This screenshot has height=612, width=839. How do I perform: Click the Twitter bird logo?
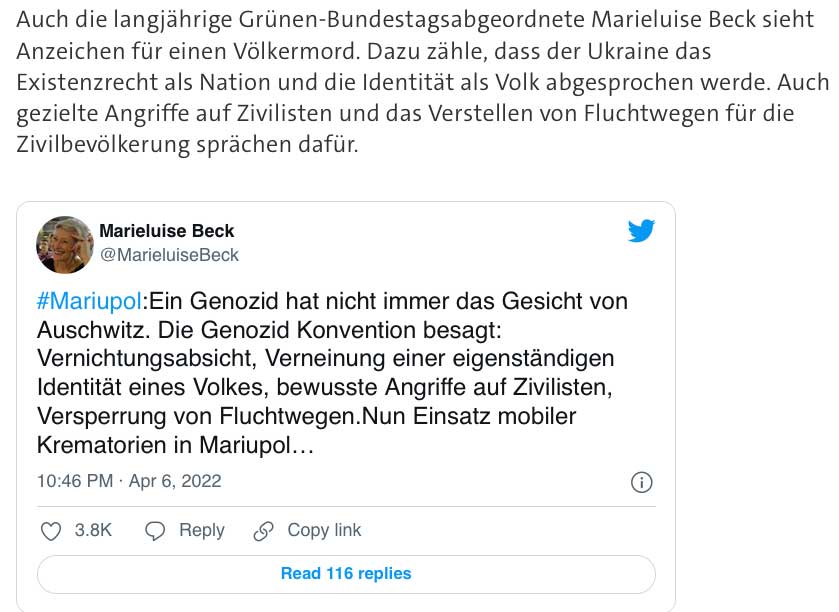tap(641, 231)
